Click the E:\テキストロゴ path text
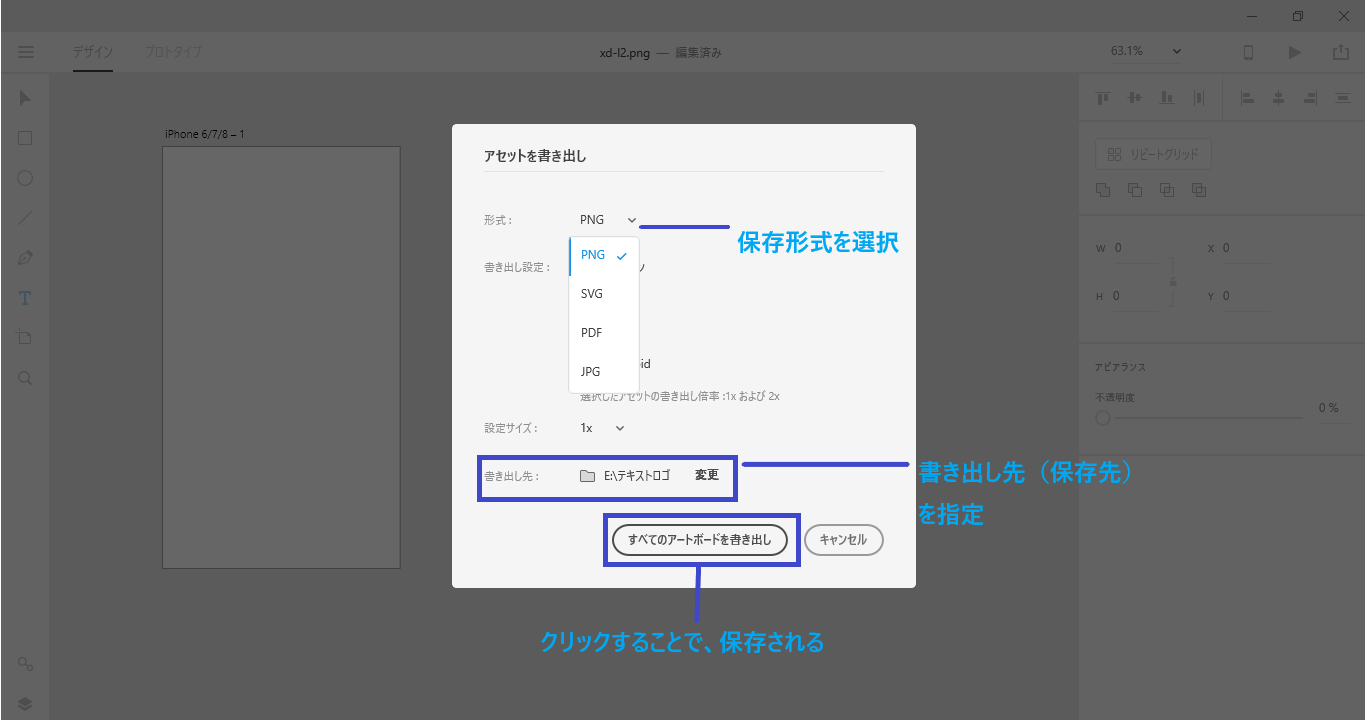The image size is (1365, 720). (637, 475)
